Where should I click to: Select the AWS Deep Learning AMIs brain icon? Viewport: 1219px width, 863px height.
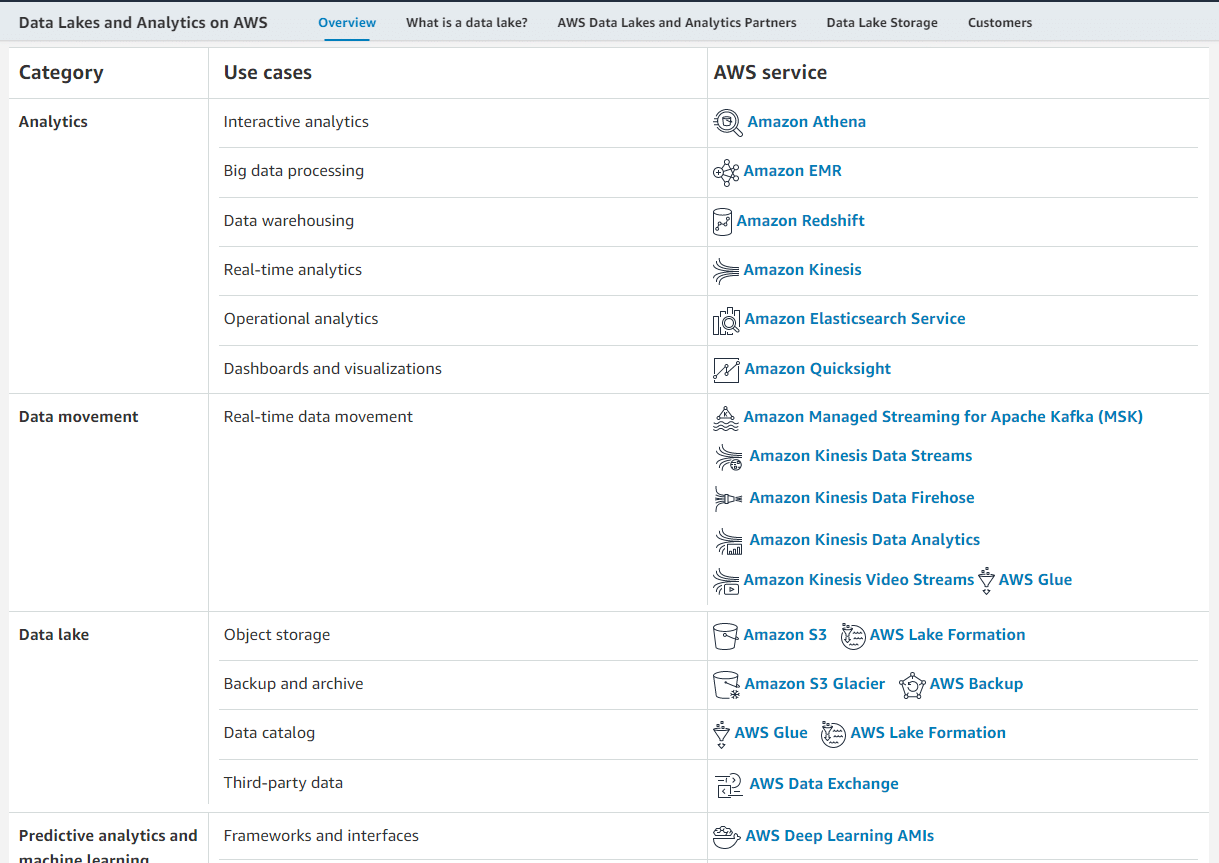point(726,836)
